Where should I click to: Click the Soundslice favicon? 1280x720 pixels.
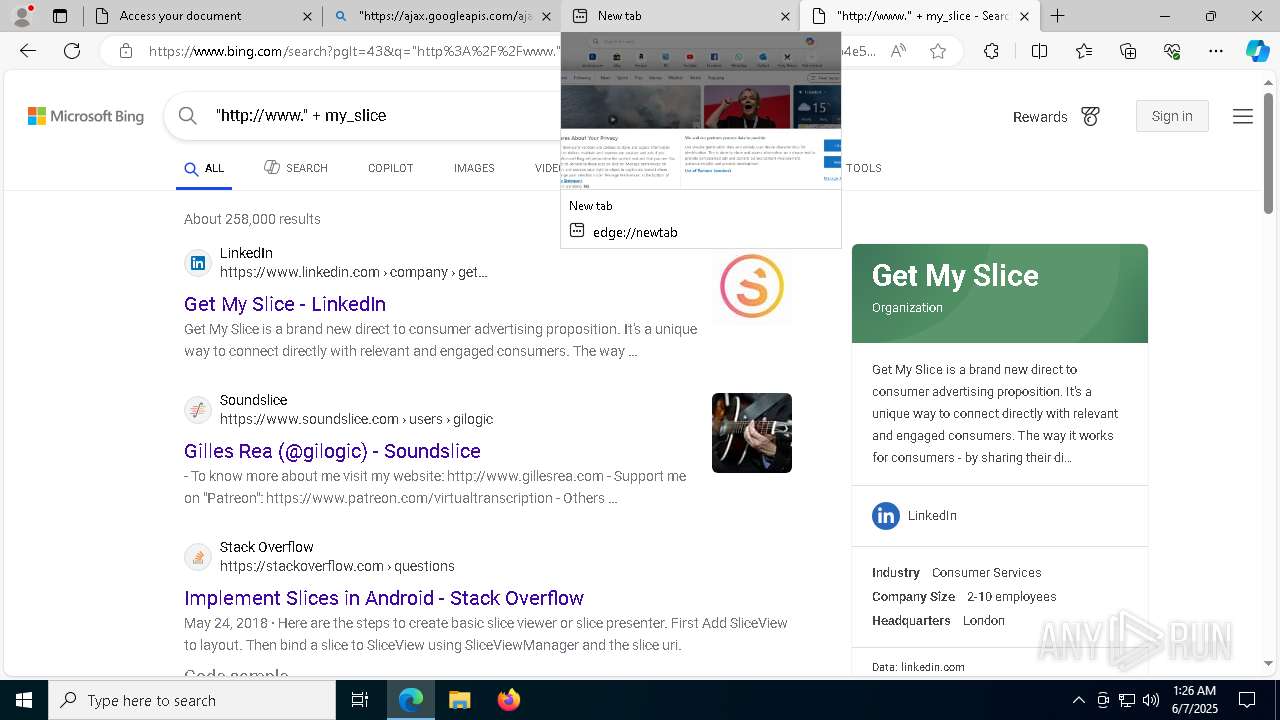pyautogui.click(x=198, y=410)
